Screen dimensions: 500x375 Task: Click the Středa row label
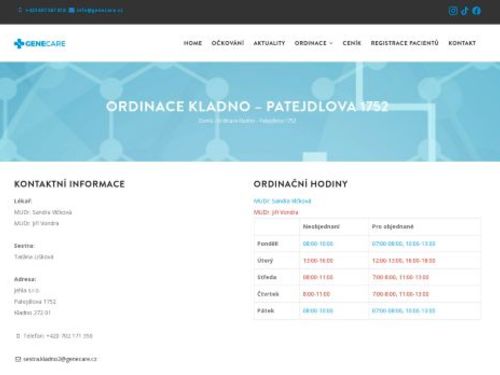(x=267, y=277)
